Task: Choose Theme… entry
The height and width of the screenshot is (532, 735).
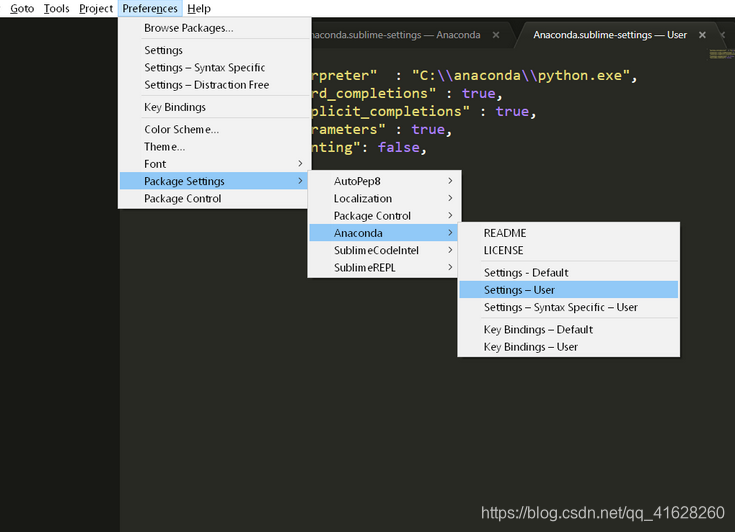Action: (x=215, y=147)
